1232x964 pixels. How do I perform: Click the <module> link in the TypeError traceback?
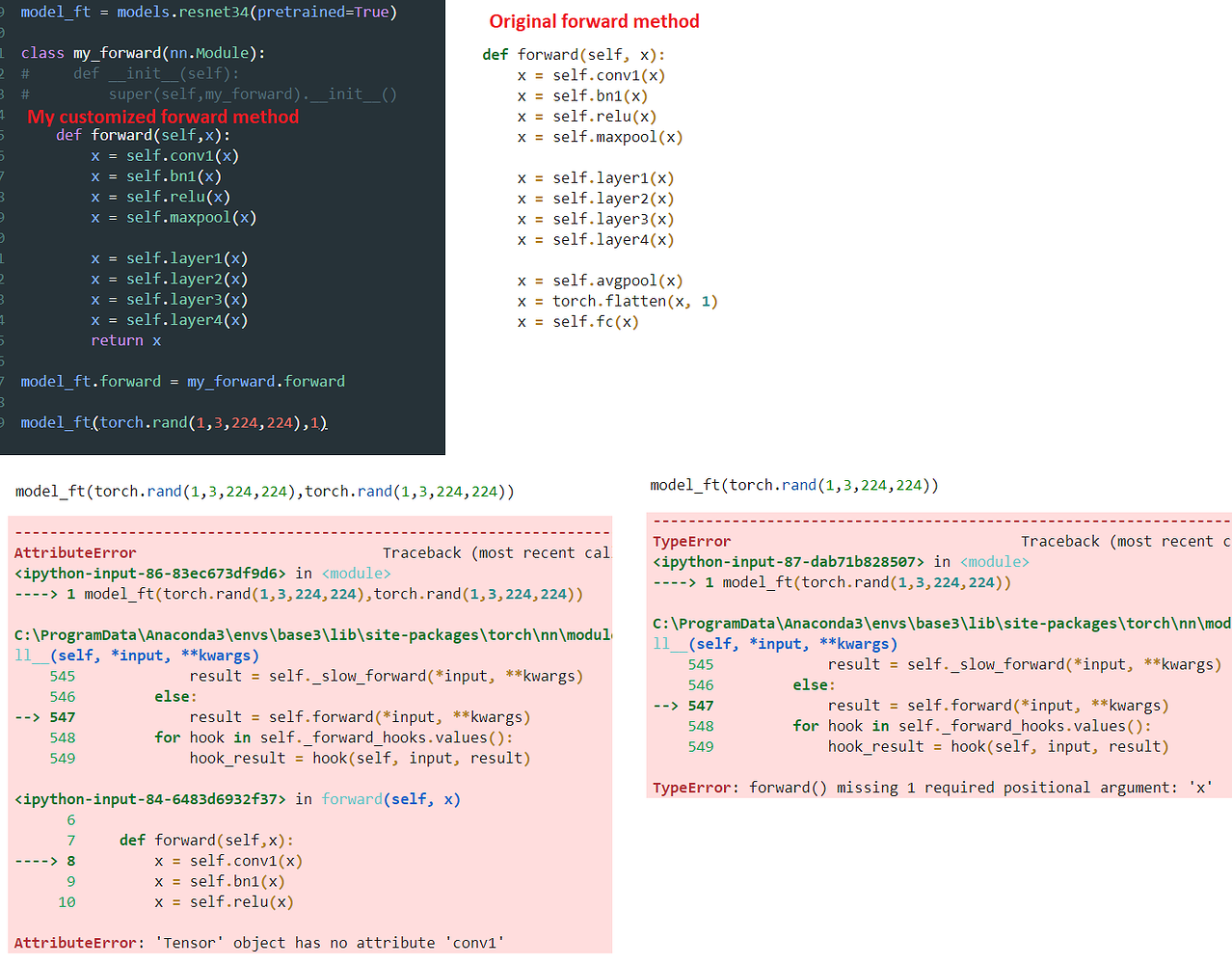pyautogui.click(x=994, y=562)
